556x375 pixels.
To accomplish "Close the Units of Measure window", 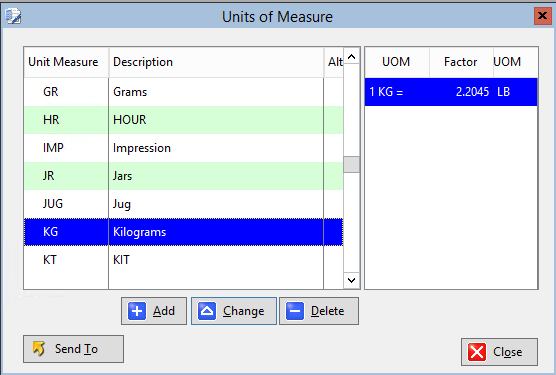I will [x=542, y=16].
